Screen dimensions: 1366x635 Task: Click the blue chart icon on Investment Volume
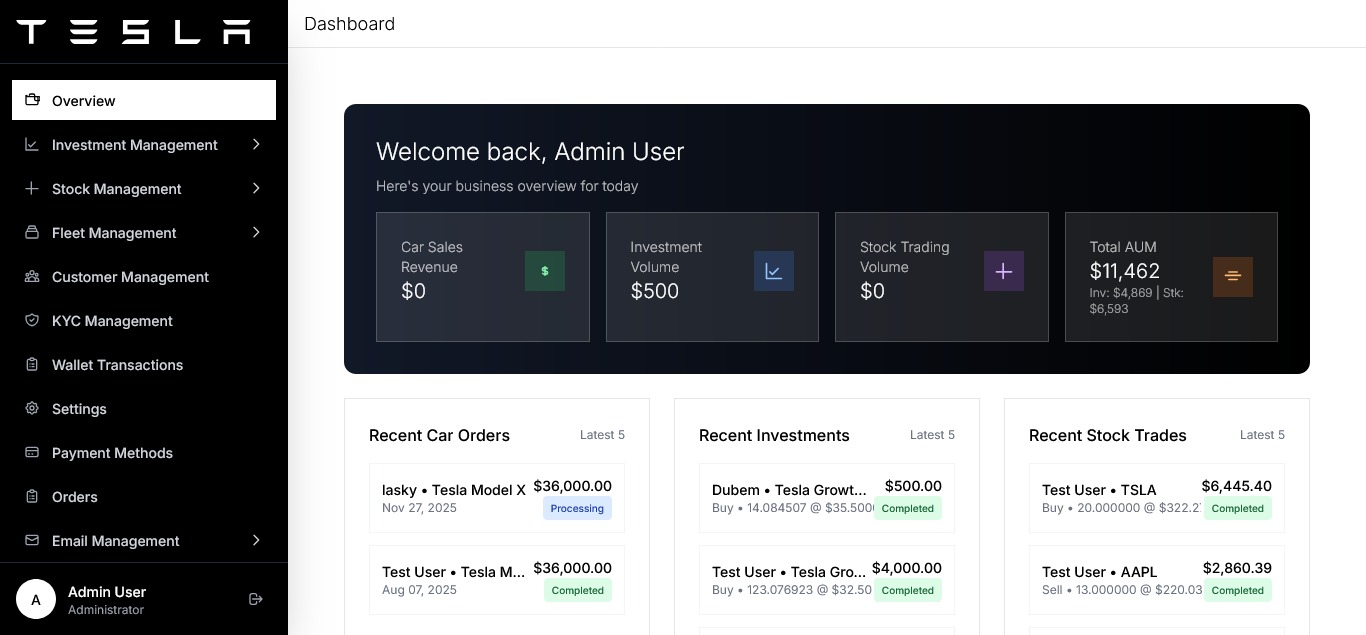click(x=774, y=271)
